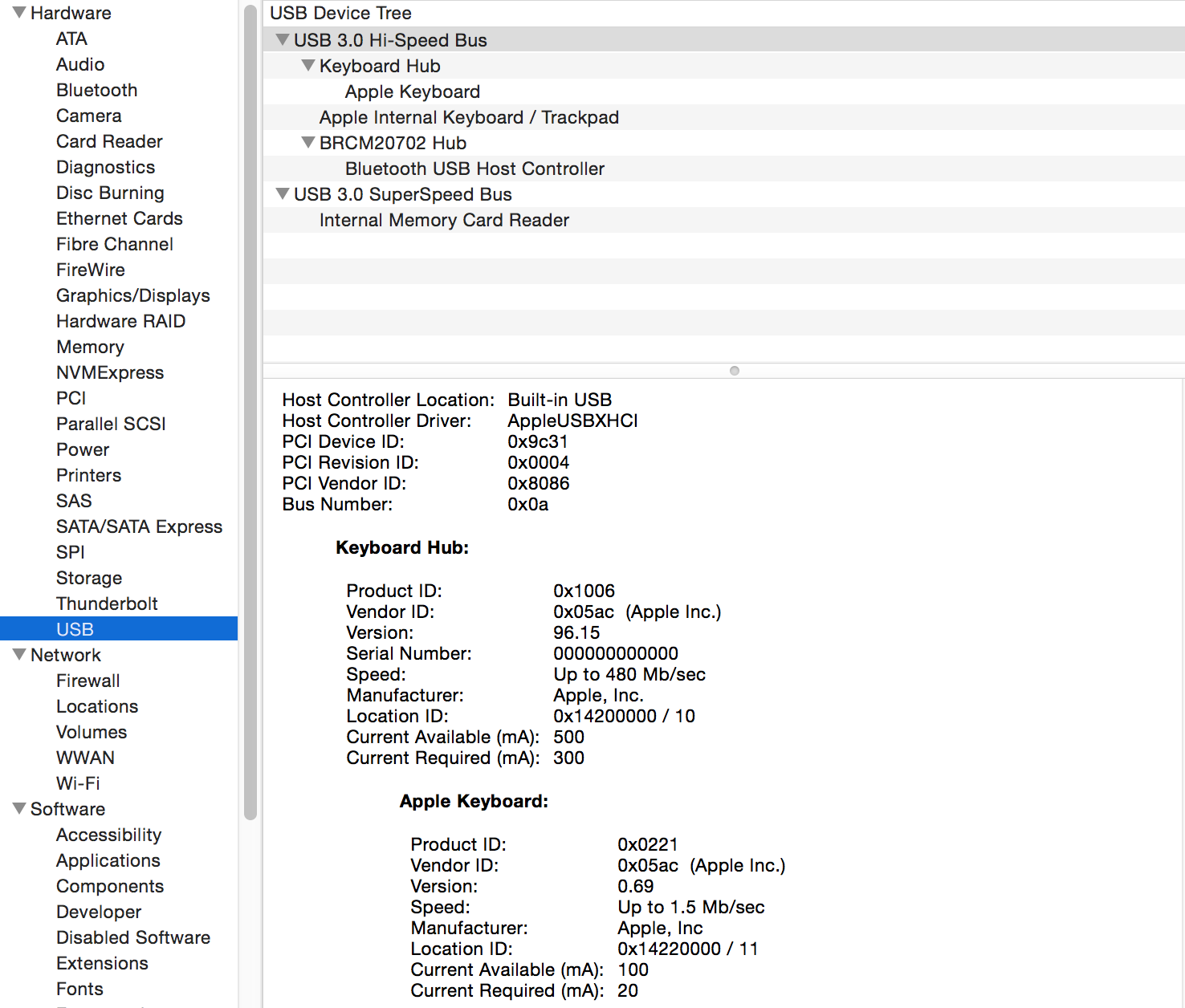
Task: Select Apple Internal Keyboard / Trackpad row
Action: coord(723,117)
